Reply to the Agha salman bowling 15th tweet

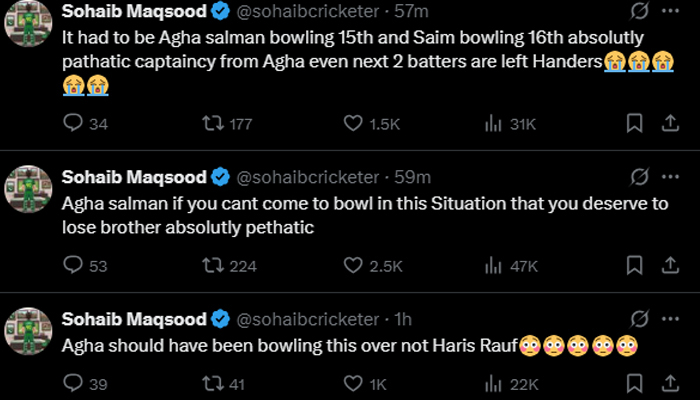click(72, 124)
